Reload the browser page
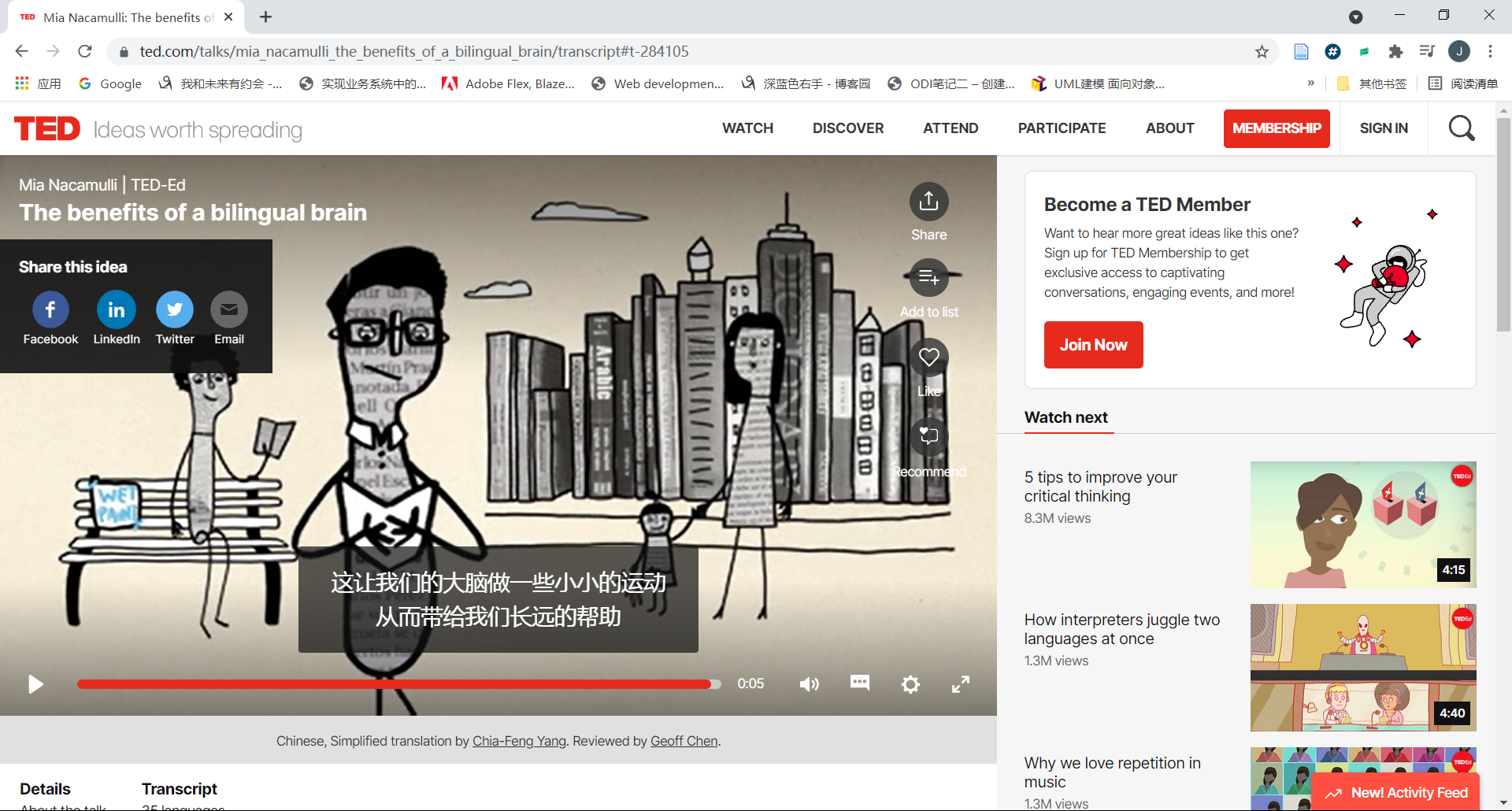The width and height of the screenshot is (1512, 811). (x=85, y=51)
